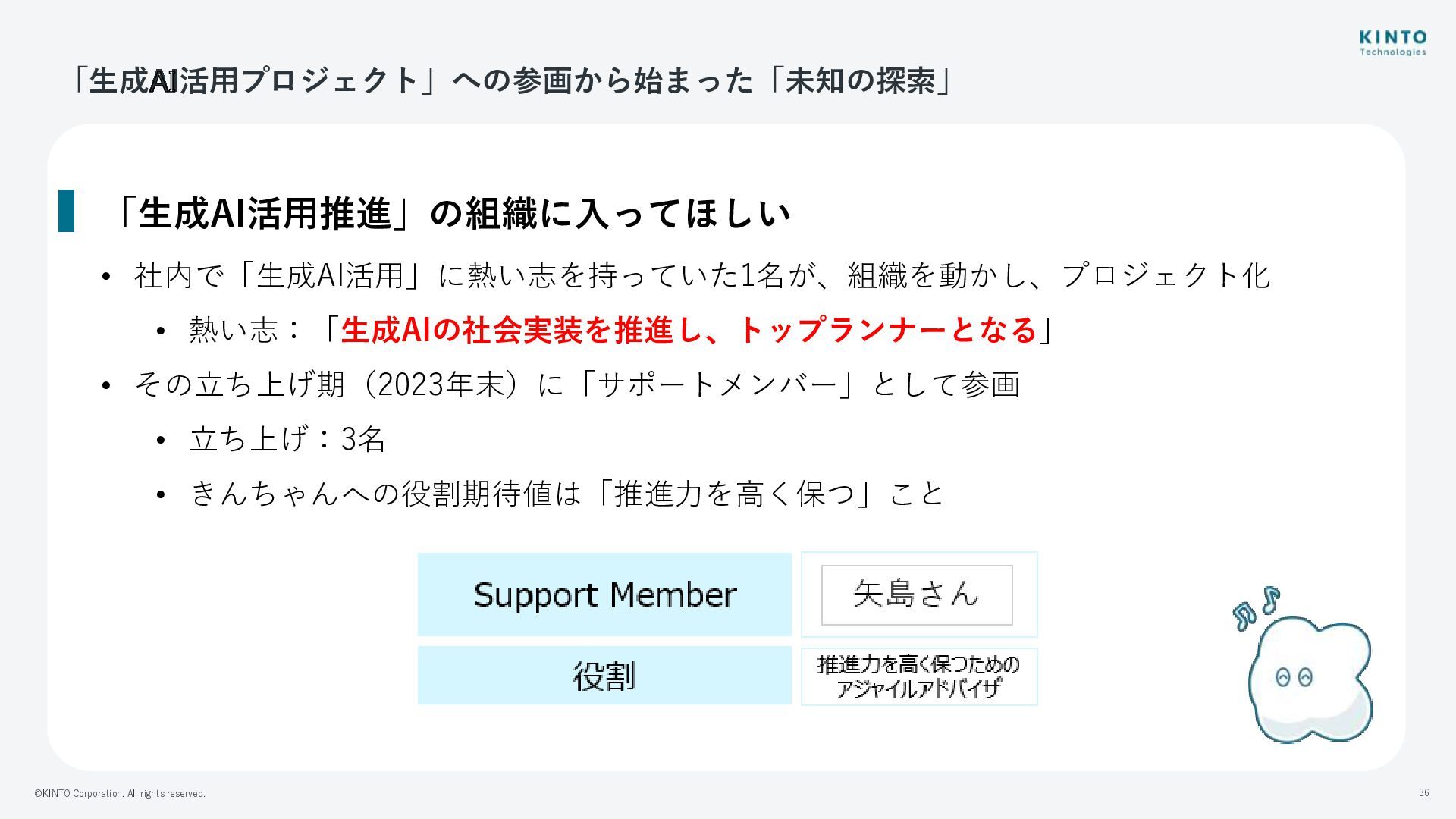Click the cloud mascot character
The height and width of the screenshot is (819, 1456).
pos(1310,679)
